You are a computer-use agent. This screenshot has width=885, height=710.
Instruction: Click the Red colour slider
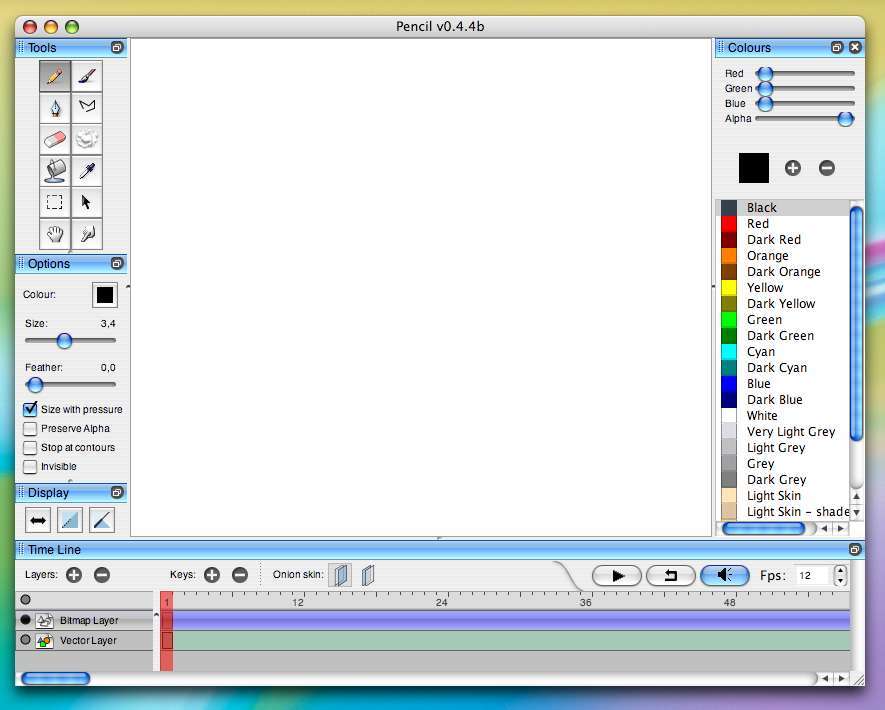[x=805, y=73]
